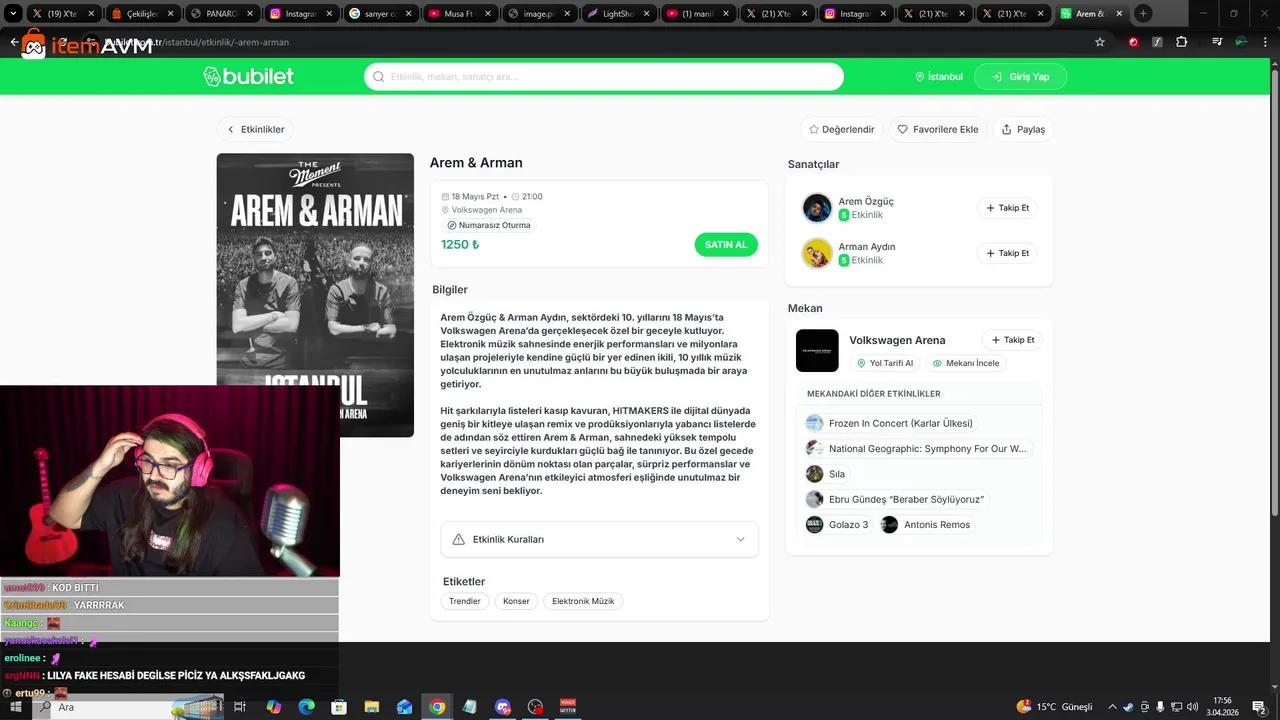Go back to Etkinlikler
Screen dimensions: 1280x720
click(x=256, y=129)
